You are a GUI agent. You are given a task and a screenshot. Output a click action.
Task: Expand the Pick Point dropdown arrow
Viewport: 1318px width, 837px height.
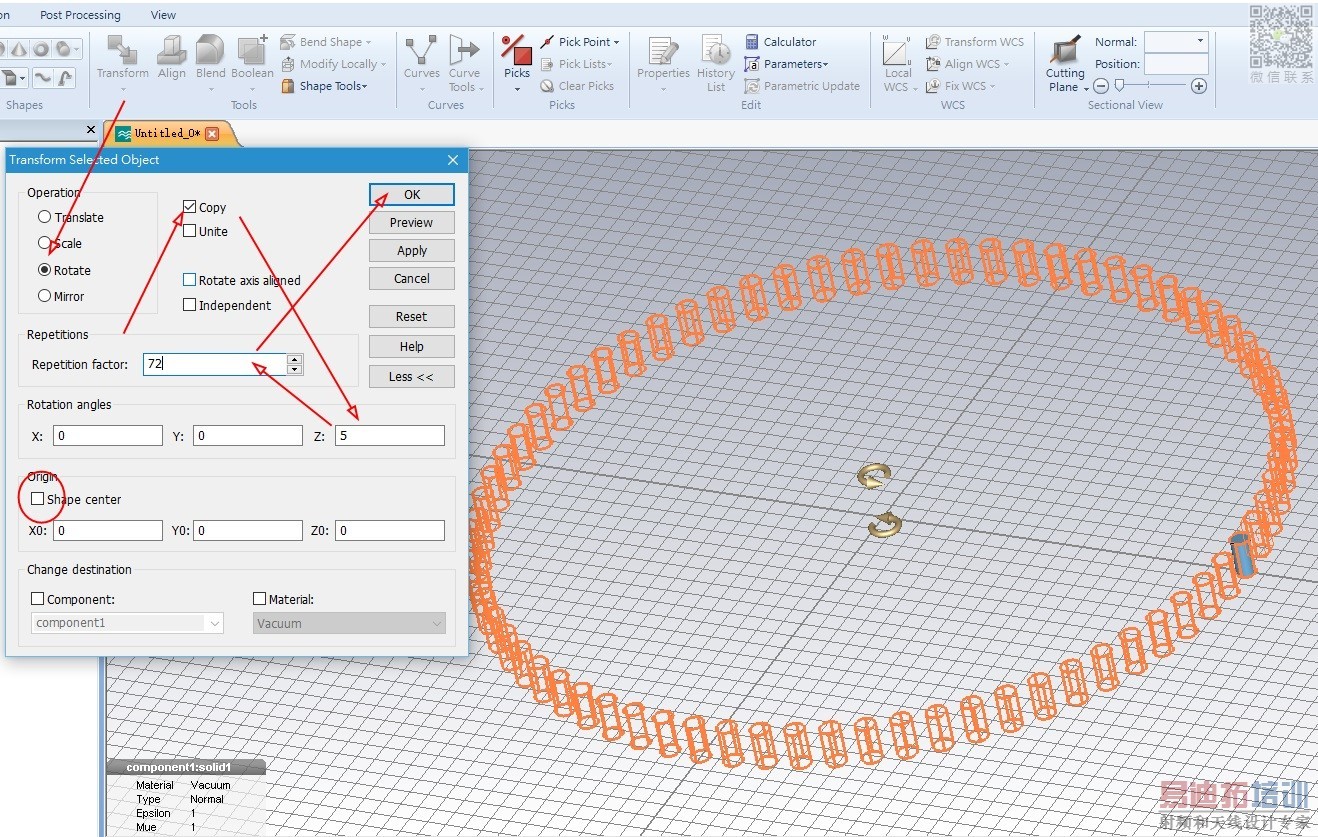[616, 42]
